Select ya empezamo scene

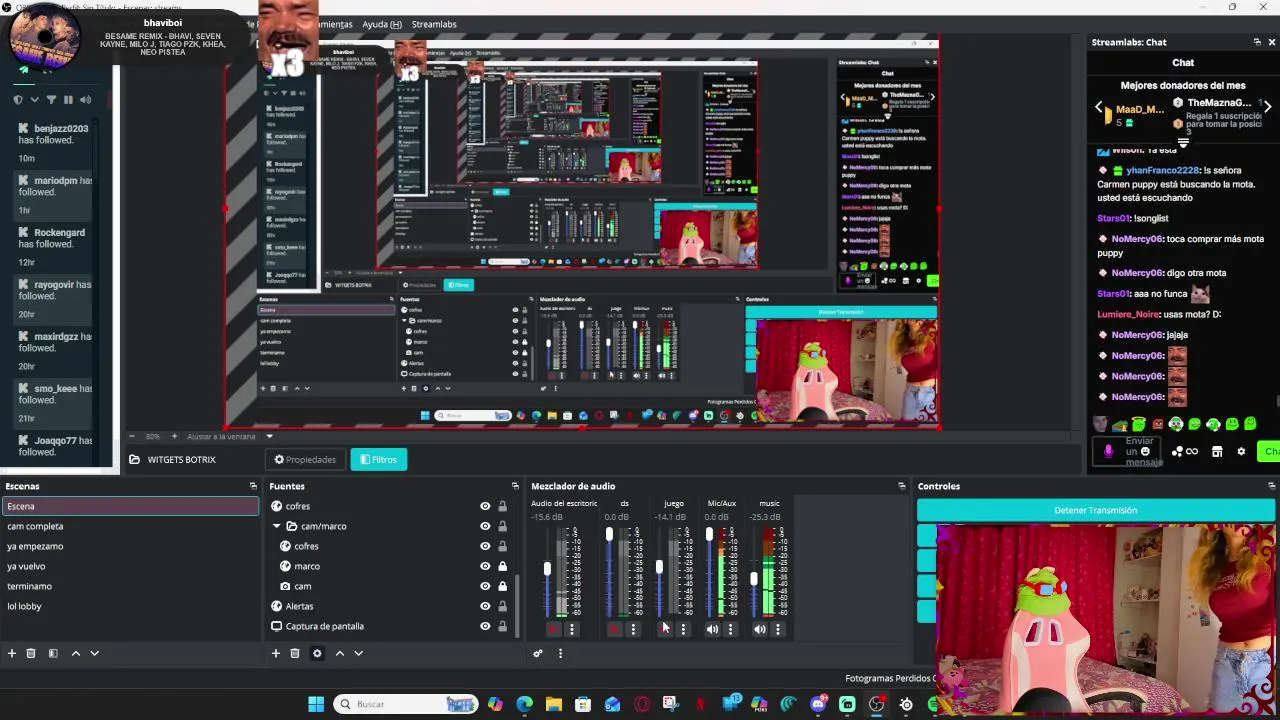[x=130, y=546]
